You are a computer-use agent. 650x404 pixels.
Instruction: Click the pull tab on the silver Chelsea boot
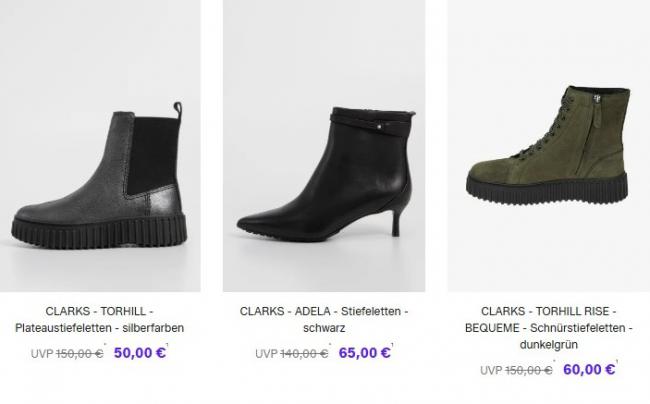point(177,110)
